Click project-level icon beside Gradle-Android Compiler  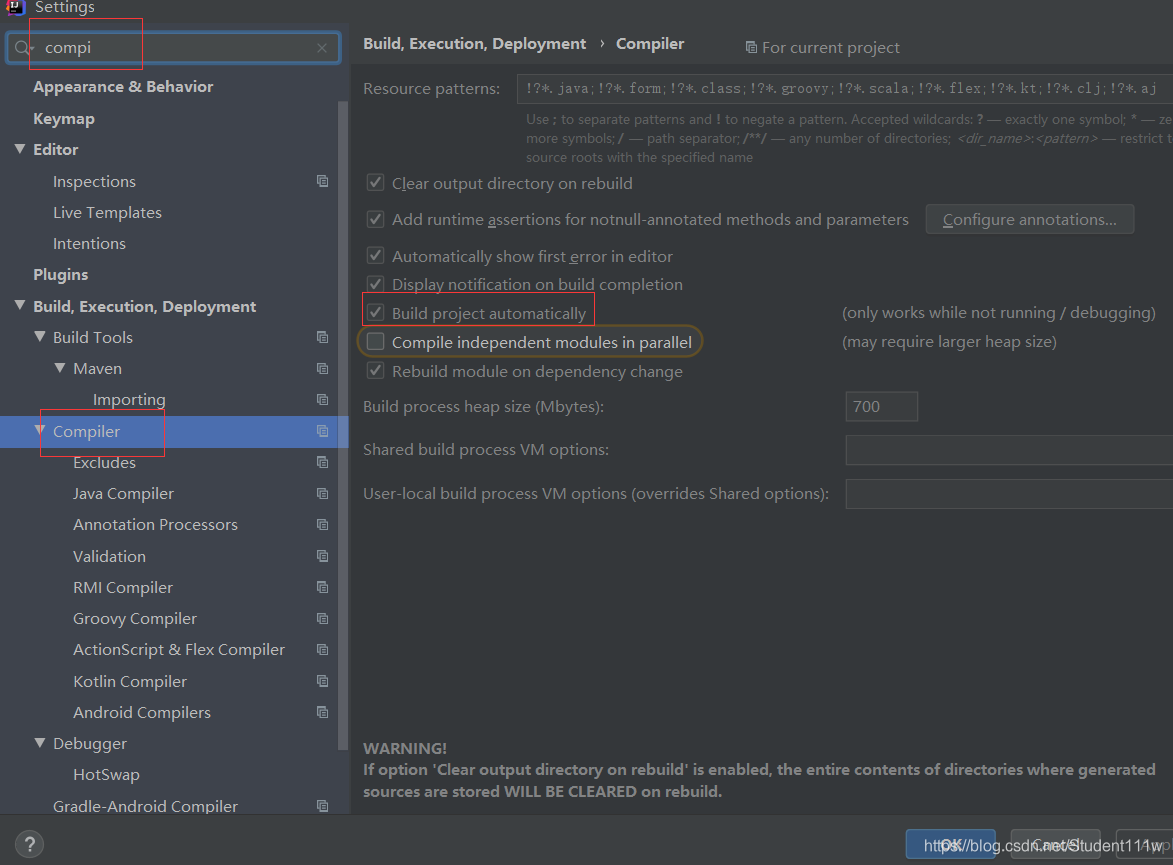(322, 806)
